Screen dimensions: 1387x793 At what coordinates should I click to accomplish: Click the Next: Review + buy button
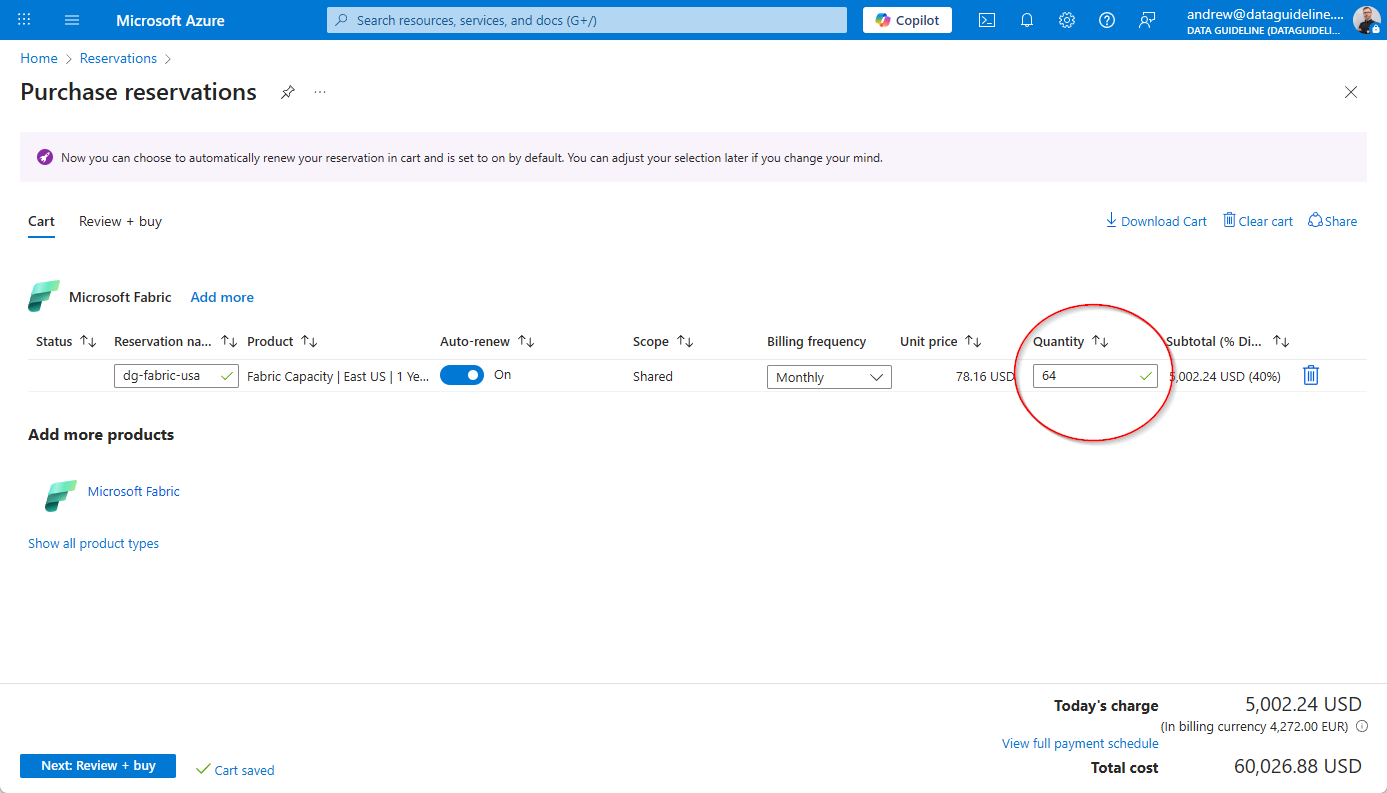[98, 766]
